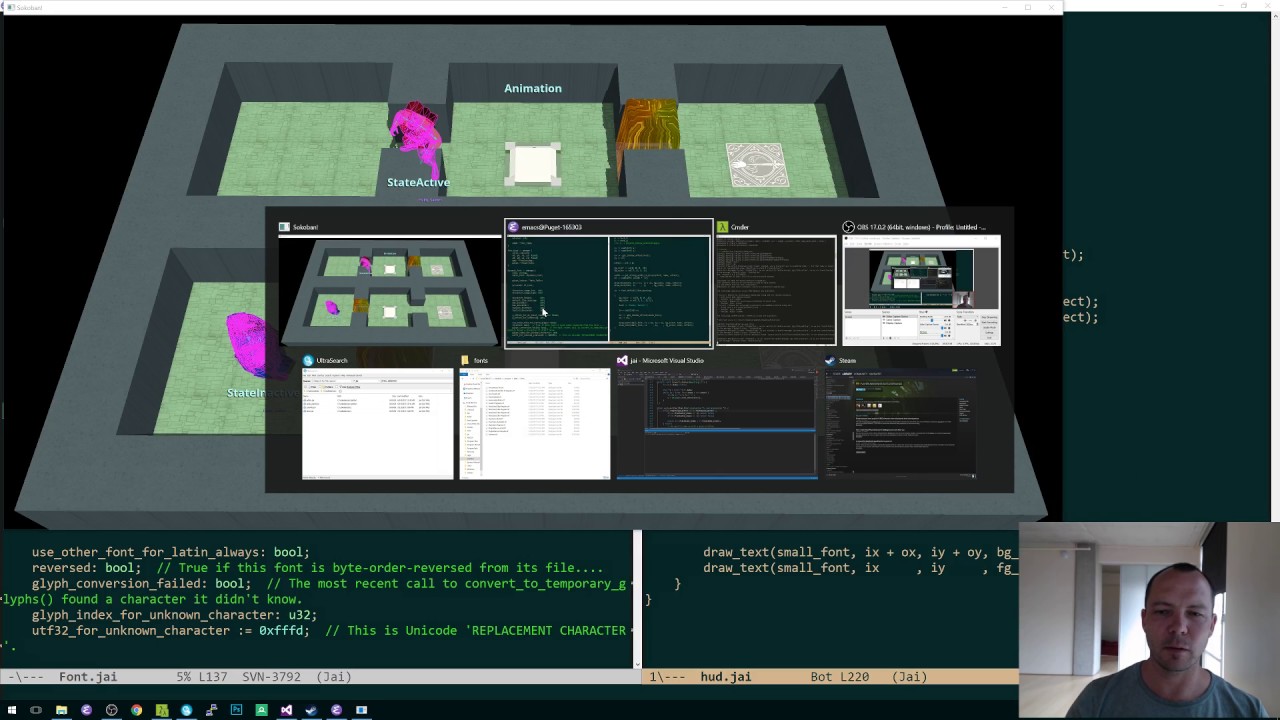Switch to the Sokoban! window thumbnail
The height and width of the screenshot is (720, 1280).
(x=390, y=283)
